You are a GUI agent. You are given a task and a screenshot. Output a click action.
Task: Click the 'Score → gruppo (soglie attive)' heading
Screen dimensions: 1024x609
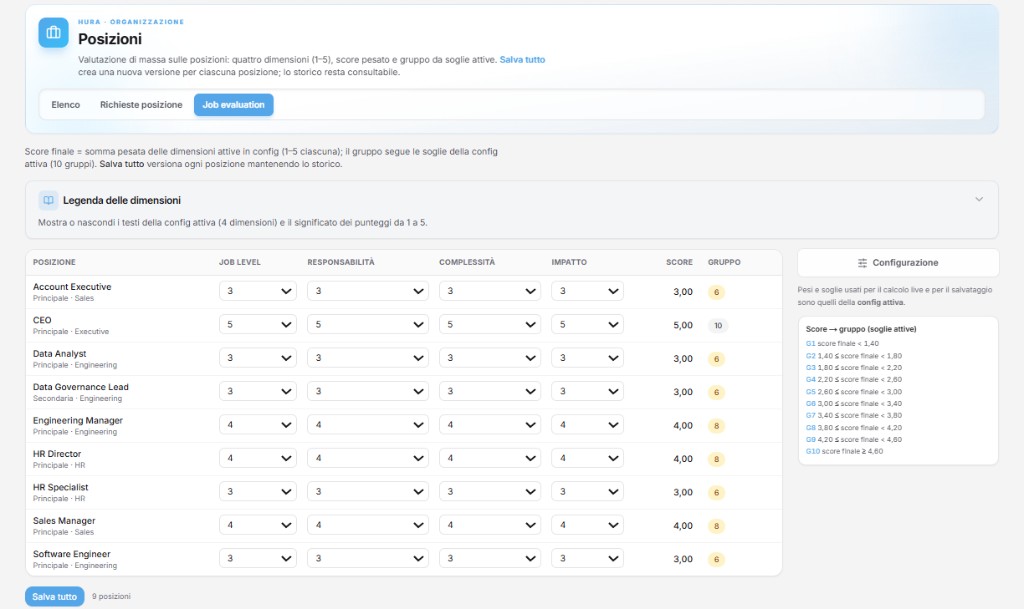861,329
